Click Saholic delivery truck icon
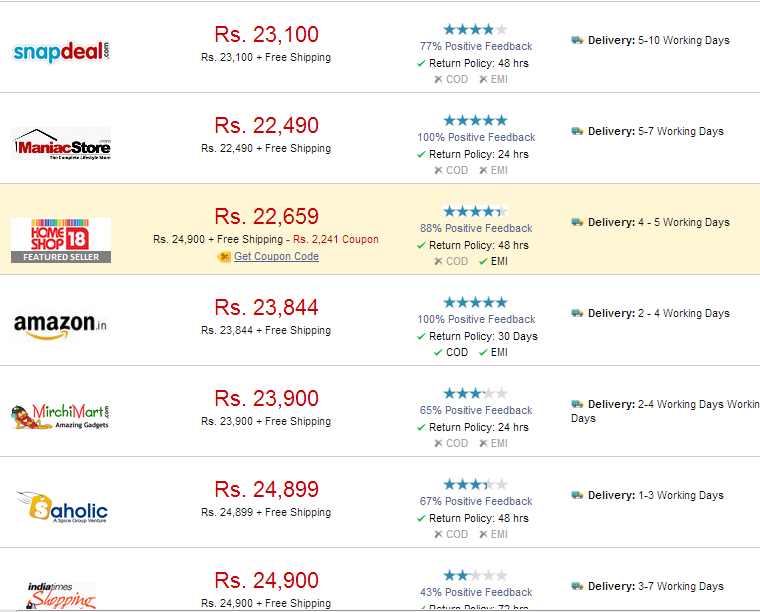Image resolution: width=760 pixels, height=612 pixels. pos(577,495)
